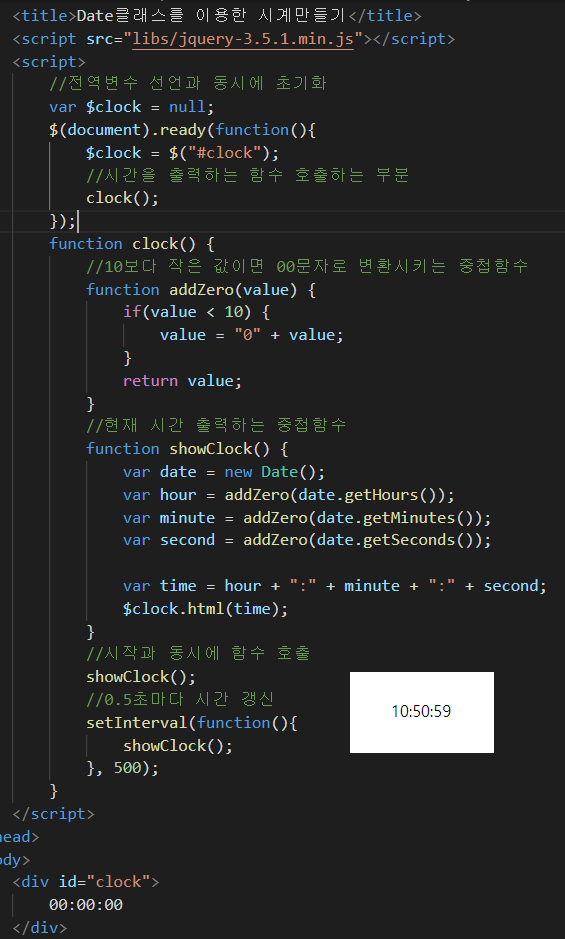Viewport: 565px width, 939px height.
Task: Click the title text 'Date클래스를 이용한 시계만들기'
Action: (x=212, y=16)
